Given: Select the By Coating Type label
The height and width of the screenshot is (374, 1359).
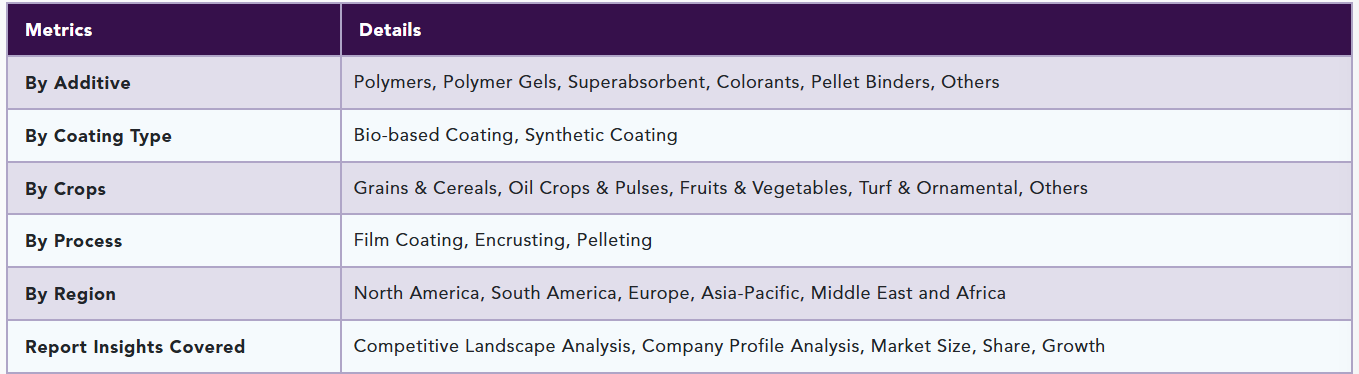Looking at the screenshot, I should coord(98,136).
